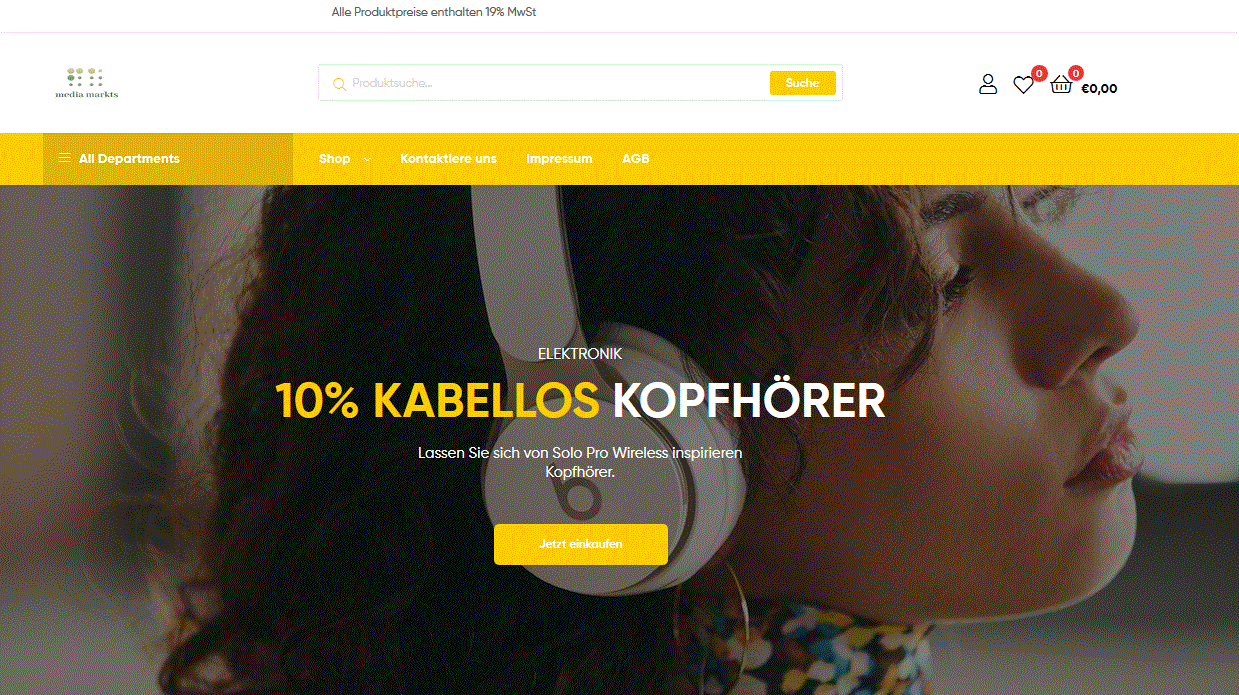Open the Shop menu item
The height and width of the screenshot is (695, 1239).
[x=335, y=159]
